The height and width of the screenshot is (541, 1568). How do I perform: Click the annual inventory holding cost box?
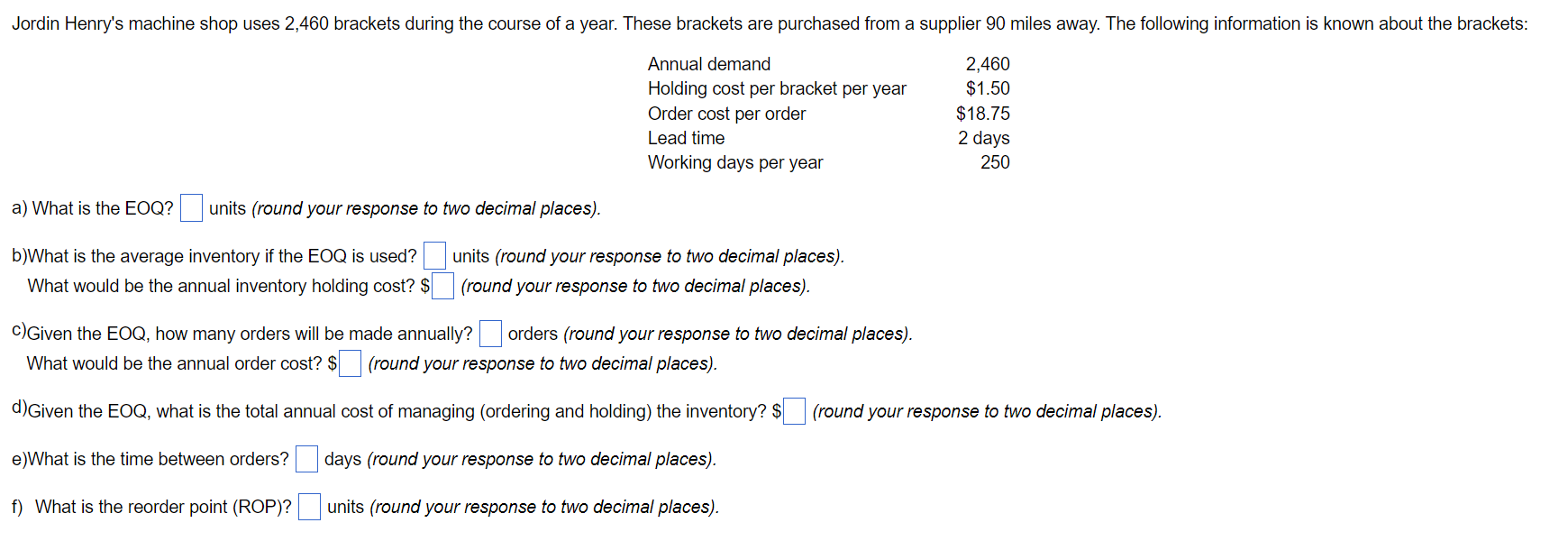click(442, 286)
